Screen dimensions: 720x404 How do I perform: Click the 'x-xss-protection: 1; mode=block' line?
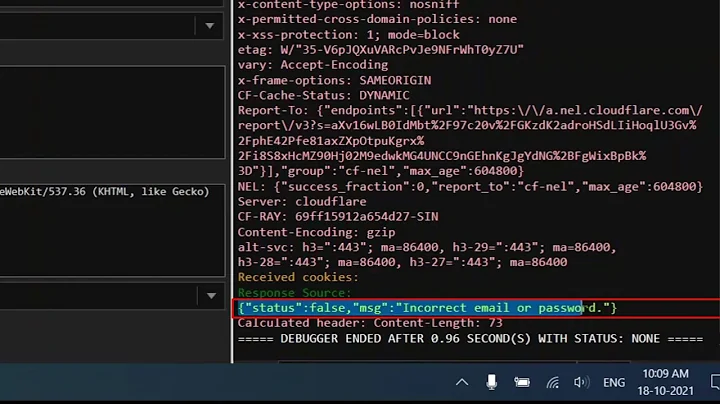click(x=349, y=35)
